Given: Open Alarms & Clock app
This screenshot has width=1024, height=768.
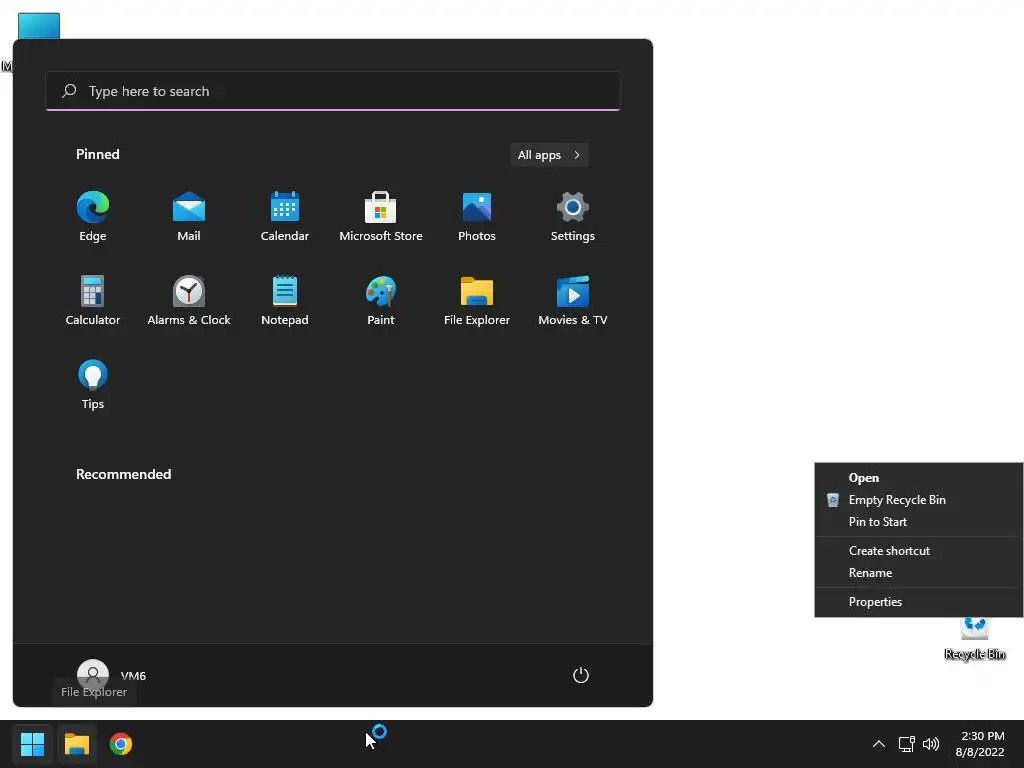Looking at the screenshot, I should pos(189,300).
